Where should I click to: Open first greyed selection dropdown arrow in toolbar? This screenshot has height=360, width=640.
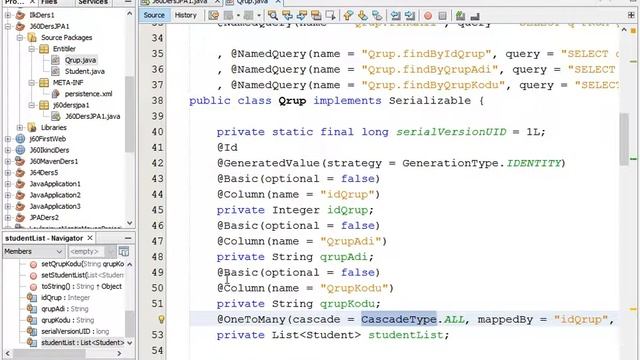pos(238,16)
